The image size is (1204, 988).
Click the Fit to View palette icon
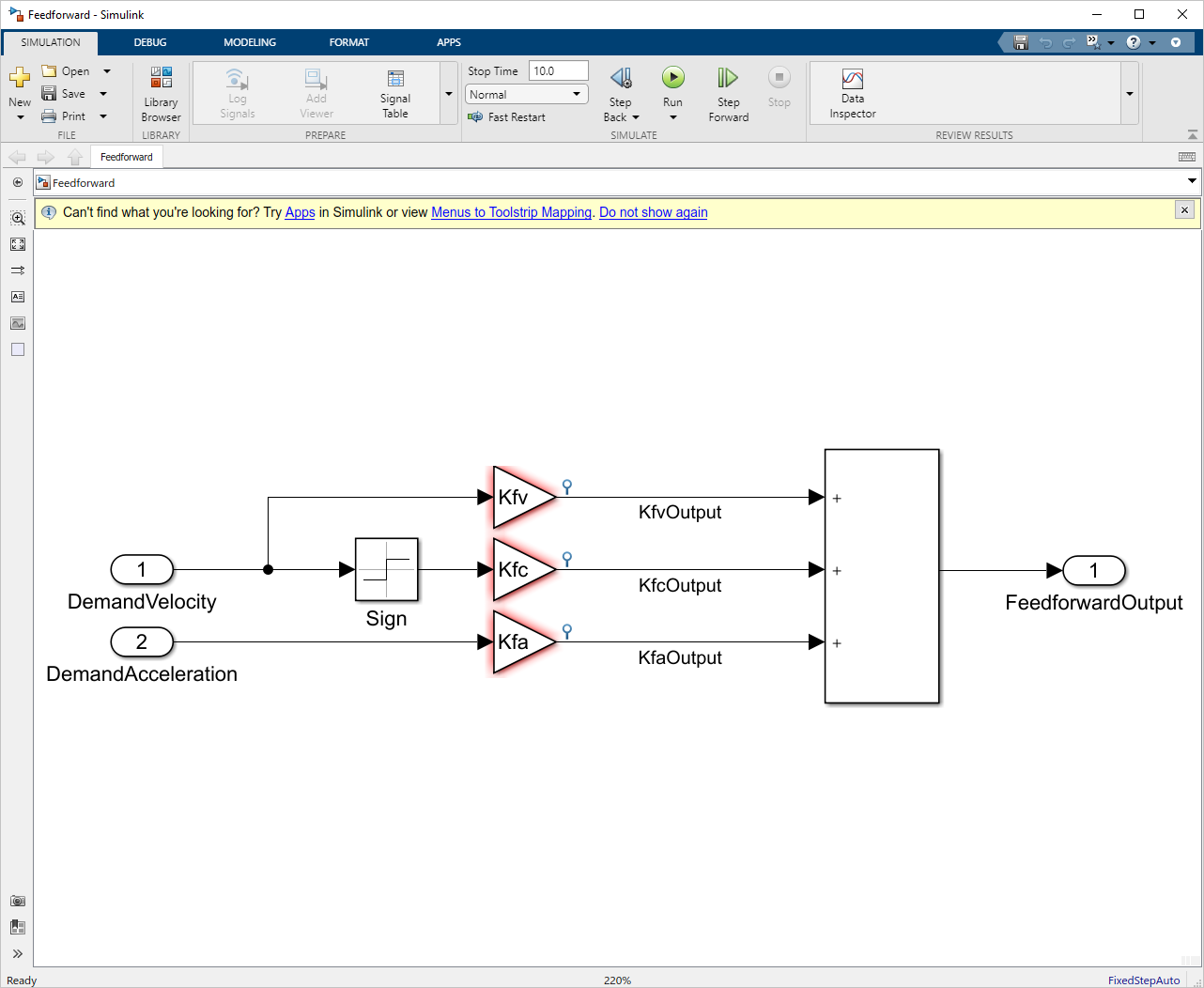(x=18, y=244)
